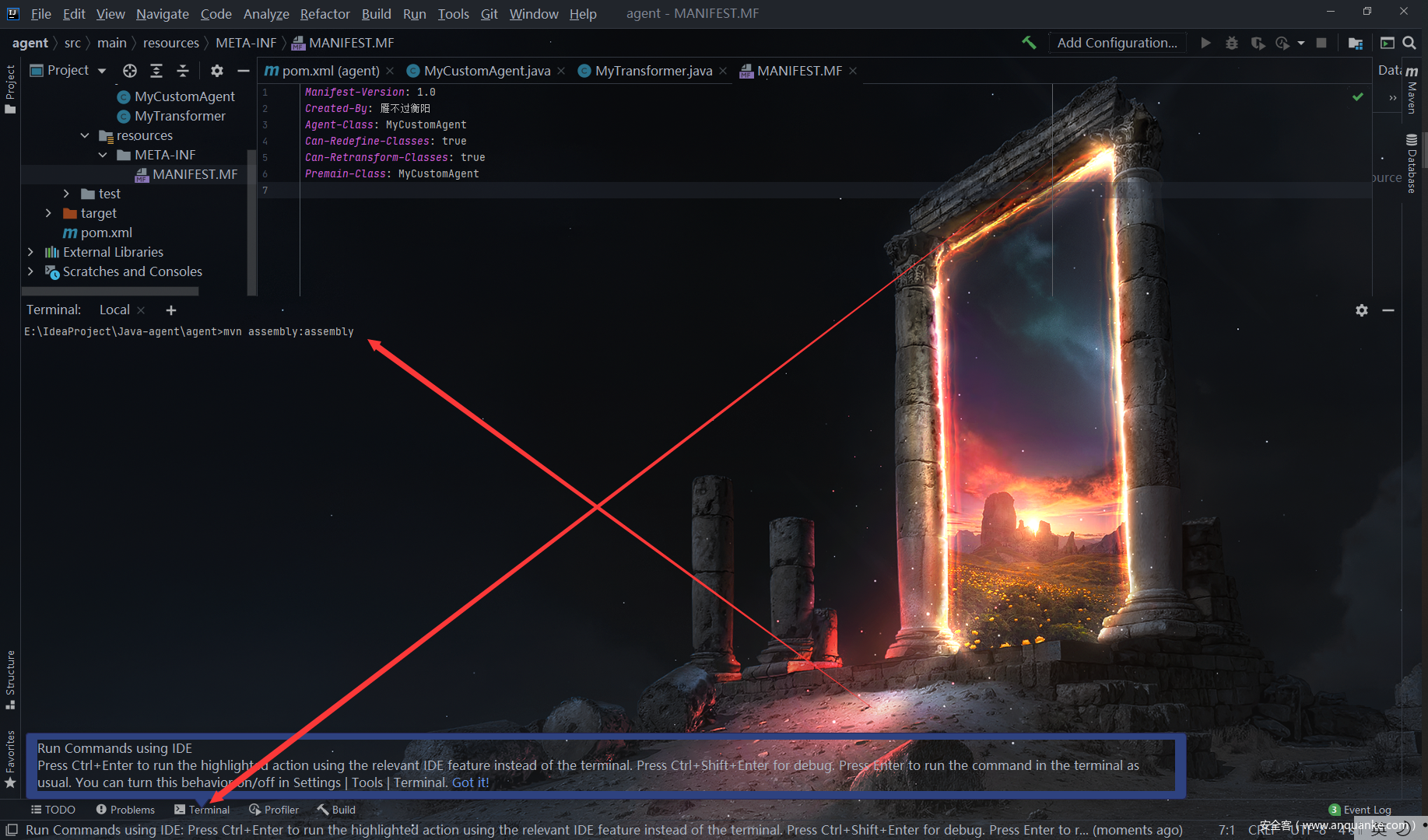Expand External Libraries node
This screenshot has width=1428, height=840.
[30, 252]
